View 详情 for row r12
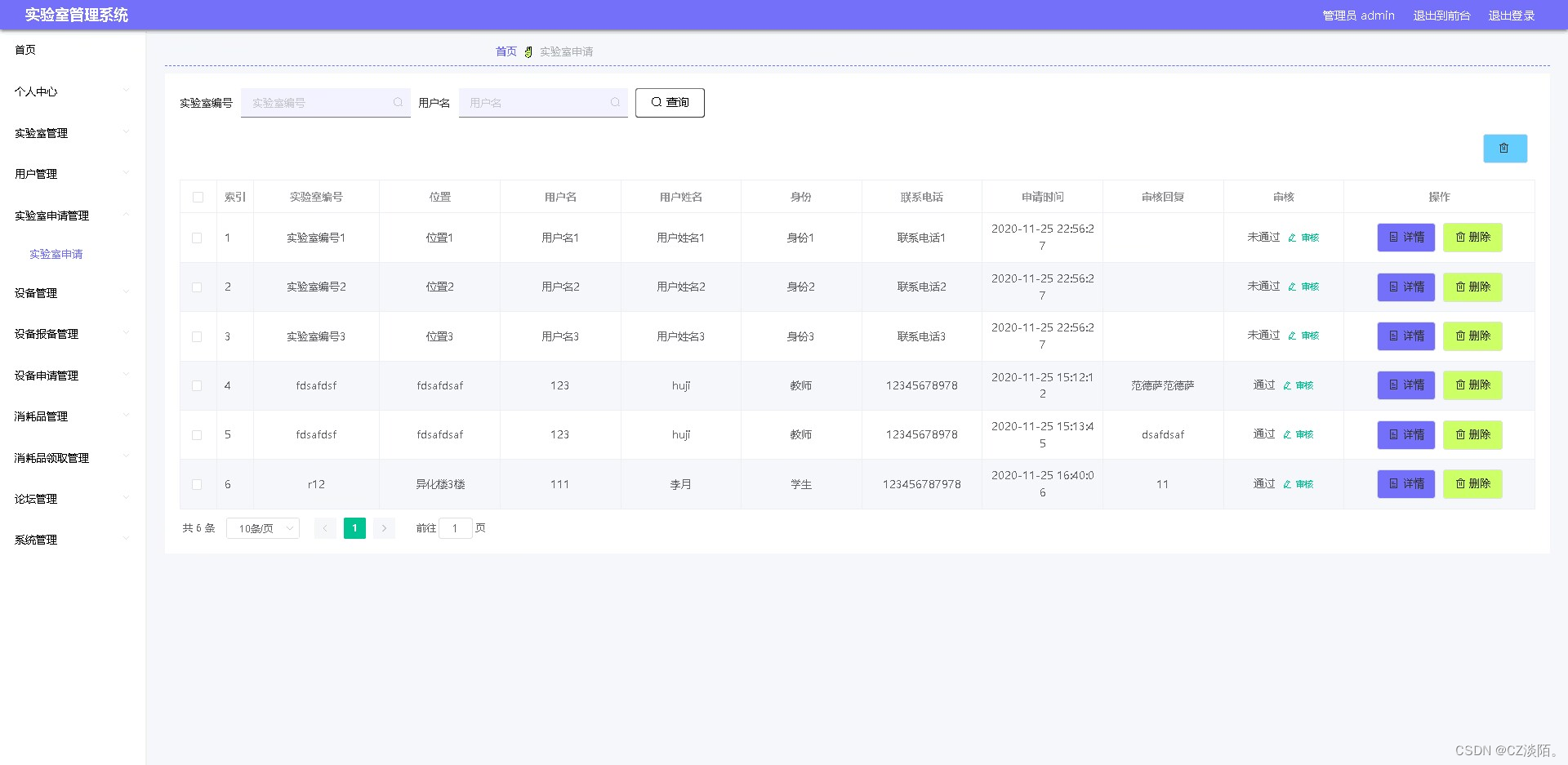Viewport: 1568px width, 765px height. (x=1405, y=484)
